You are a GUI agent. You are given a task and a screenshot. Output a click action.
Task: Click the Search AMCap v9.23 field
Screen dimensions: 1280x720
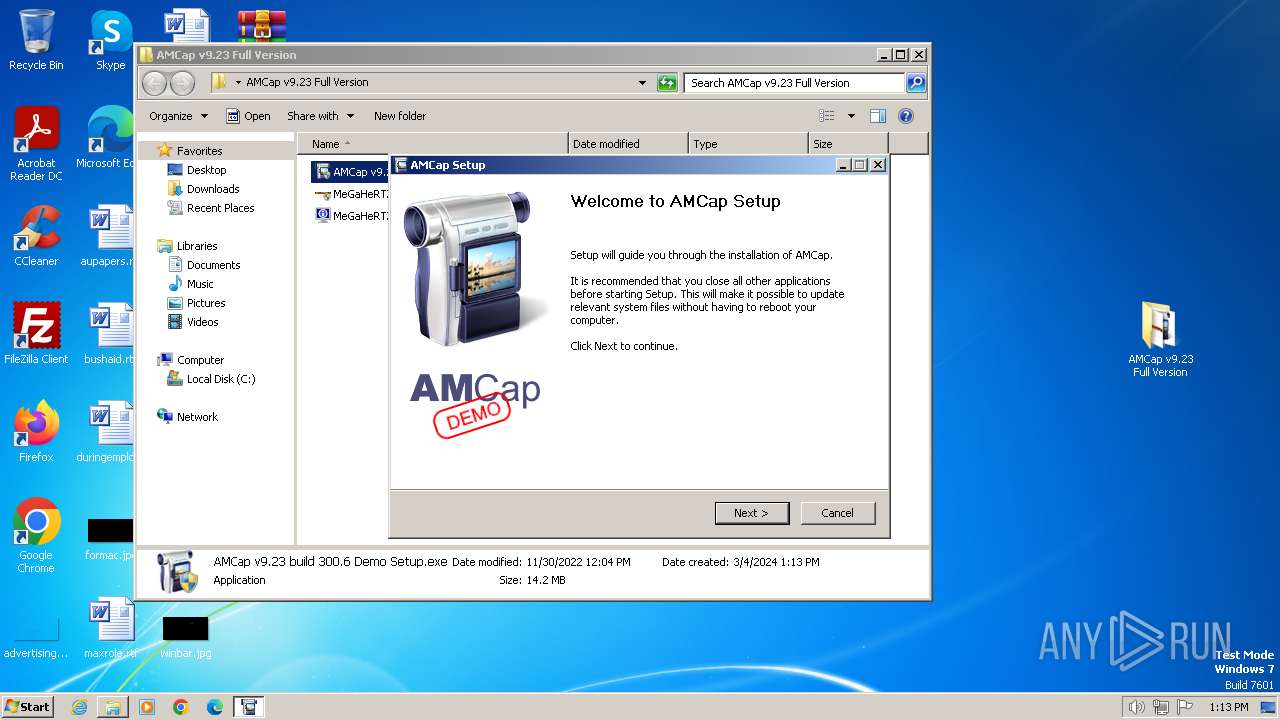click(794, 83)
